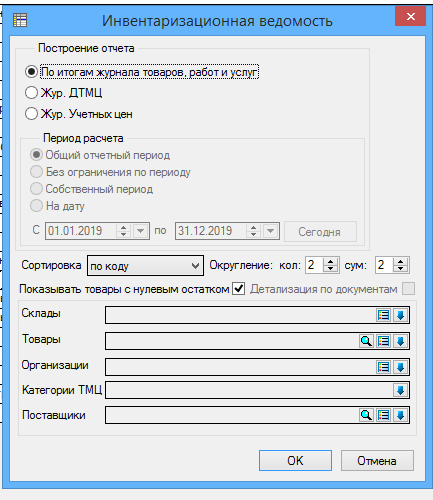Click blue arrow icon in Категории ТМЦ row
This screenshot has height=500, width=433.
[400, 390]
